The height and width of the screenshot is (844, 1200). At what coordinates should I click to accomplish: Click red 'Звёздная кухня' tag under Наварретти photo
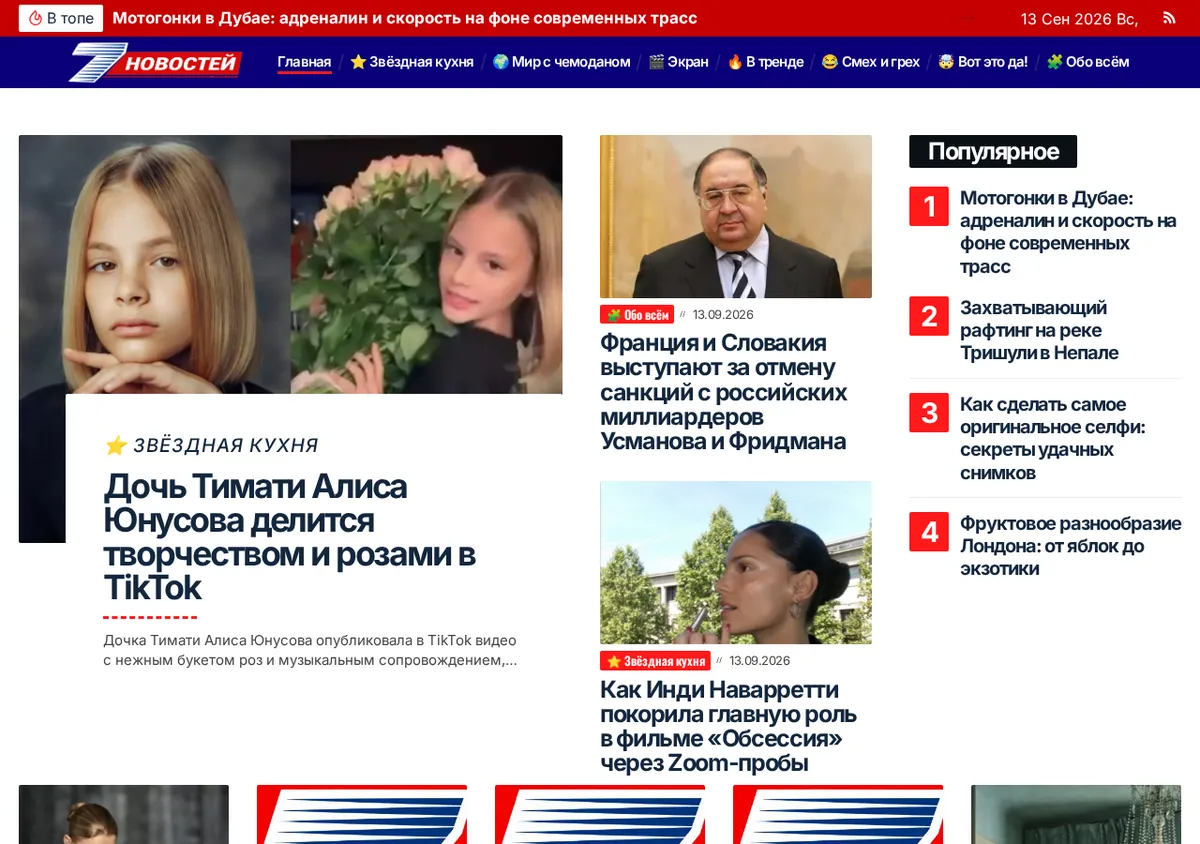tap(655, 661)
